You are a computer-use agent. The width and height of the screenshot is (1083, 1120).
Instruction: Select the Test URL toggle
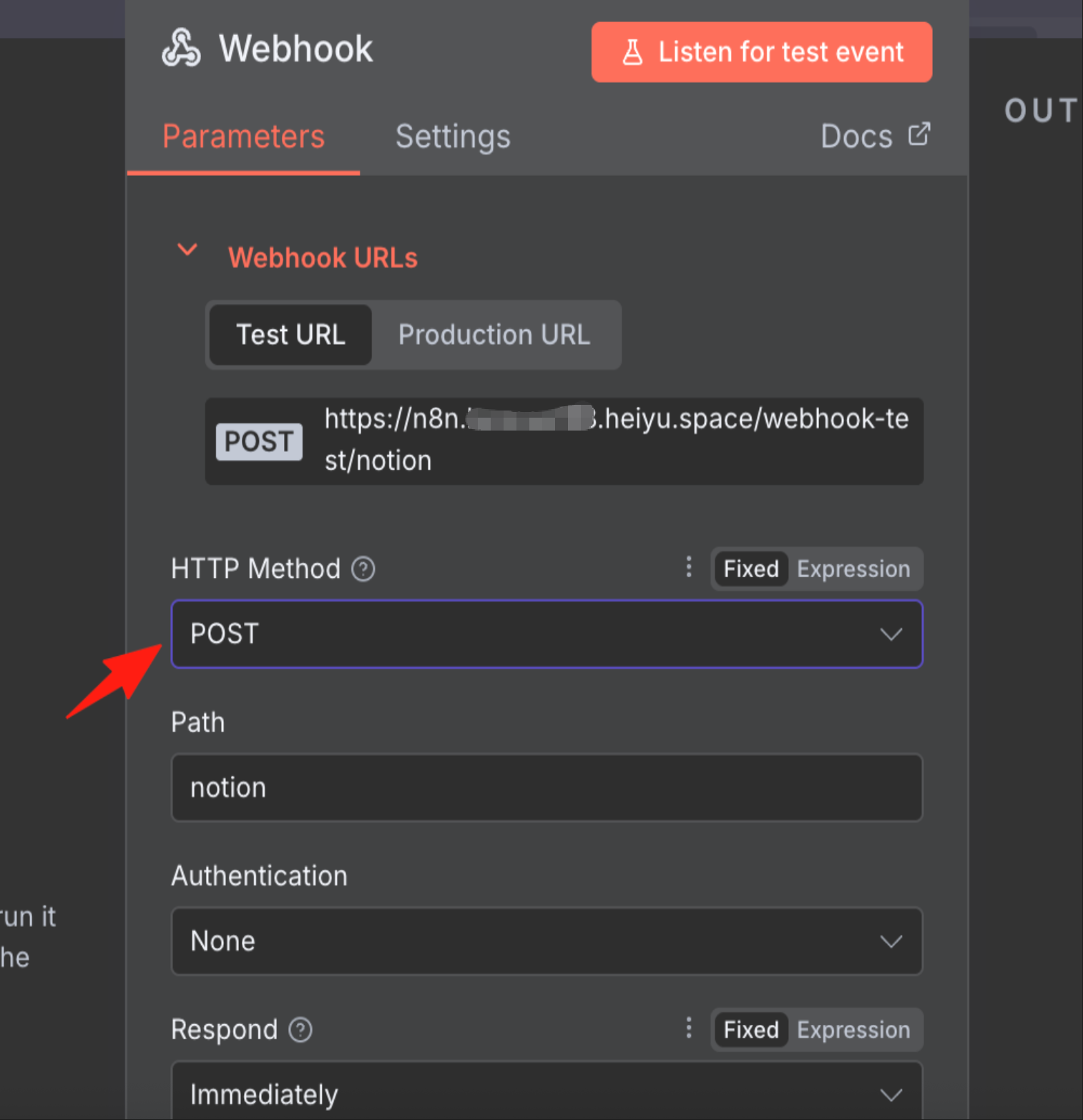pos(290,335)
